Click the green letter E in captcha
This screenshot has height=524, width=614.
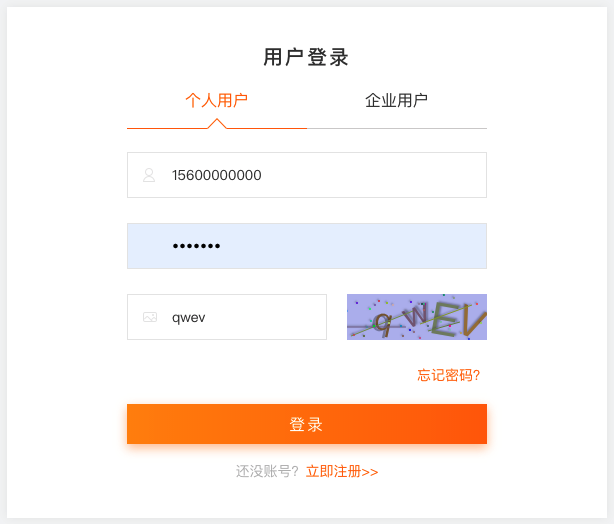443,320
